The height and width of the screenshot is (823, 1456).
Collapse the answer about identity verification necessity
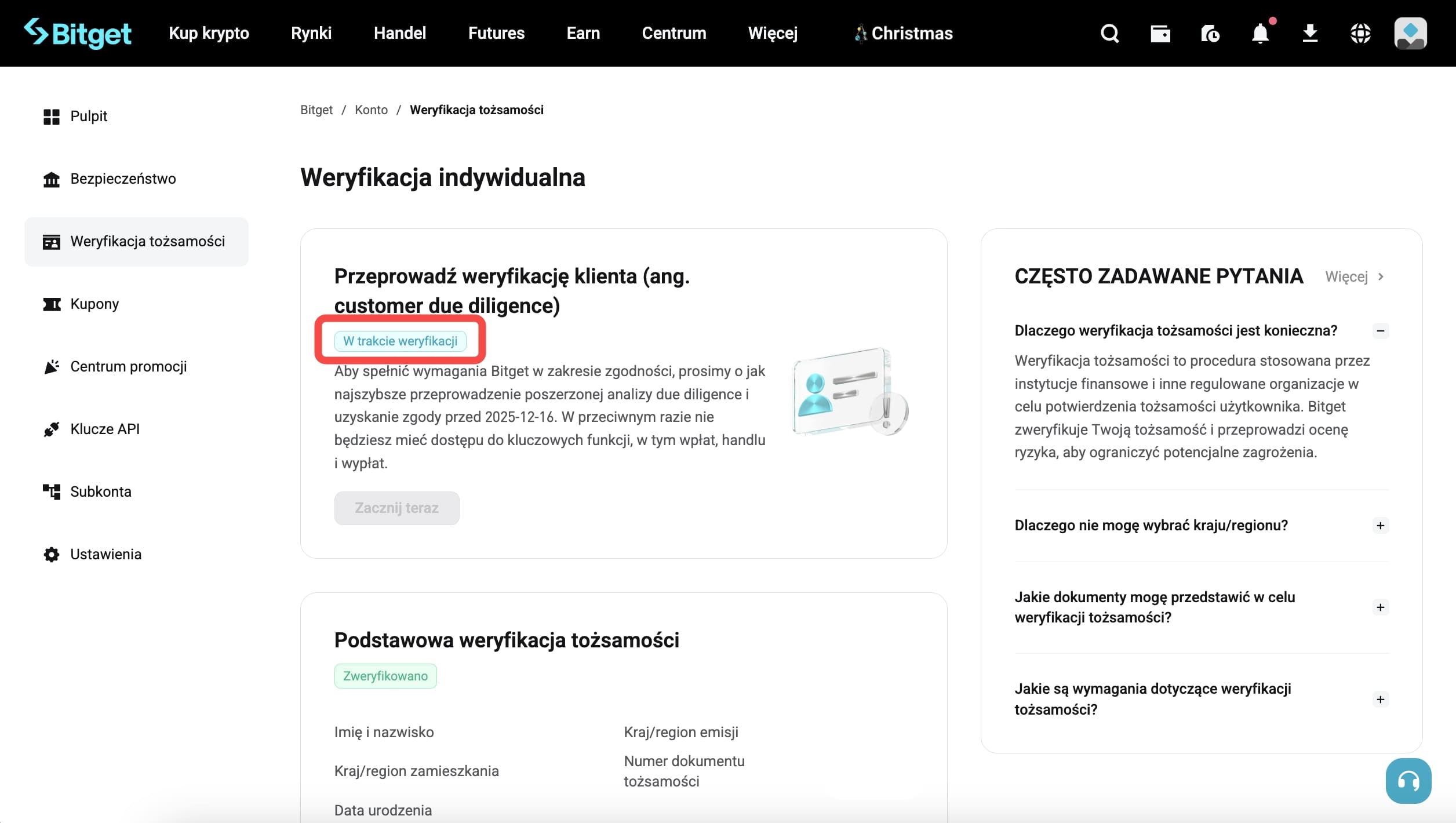point(1381,330)
